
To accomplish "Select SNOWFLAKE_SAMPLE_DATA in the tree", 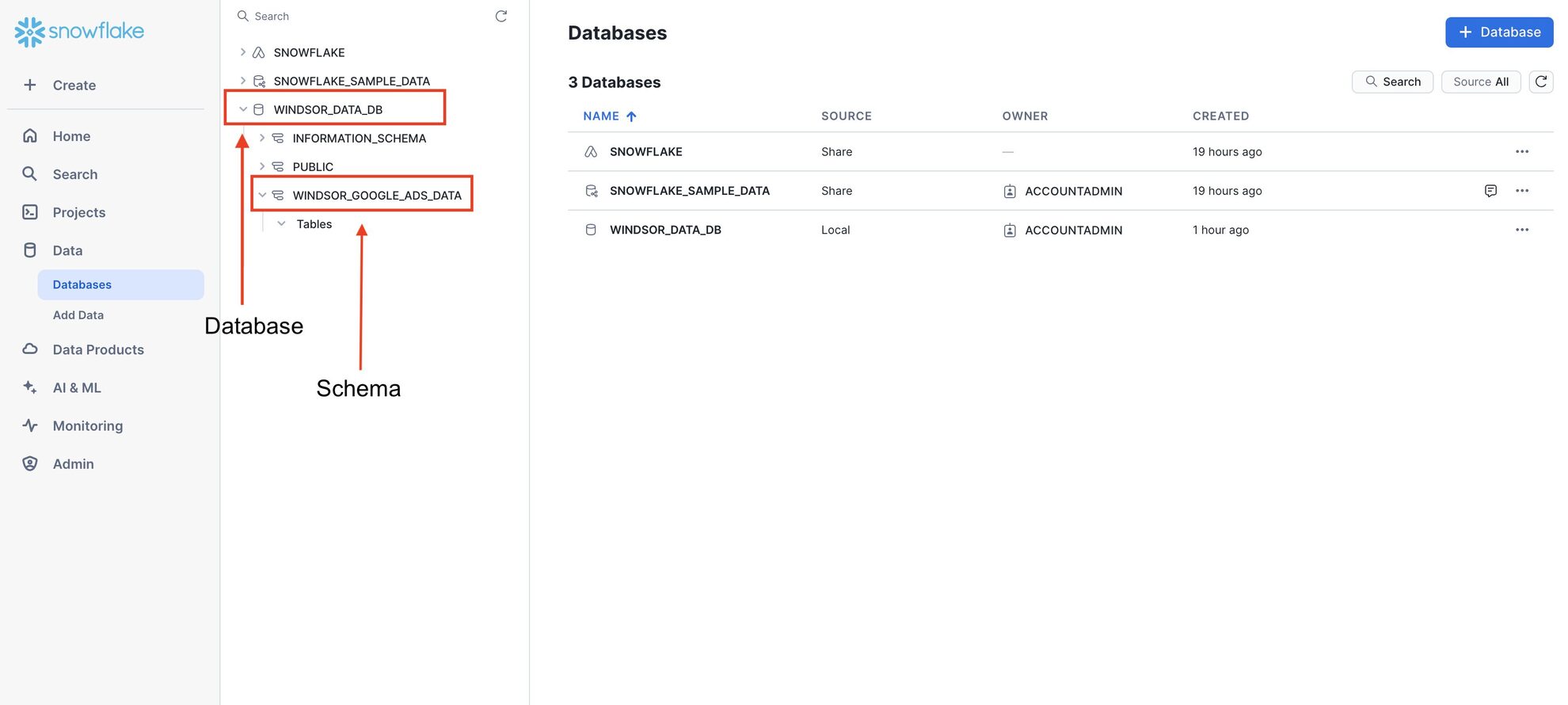I will click(352, 81).
